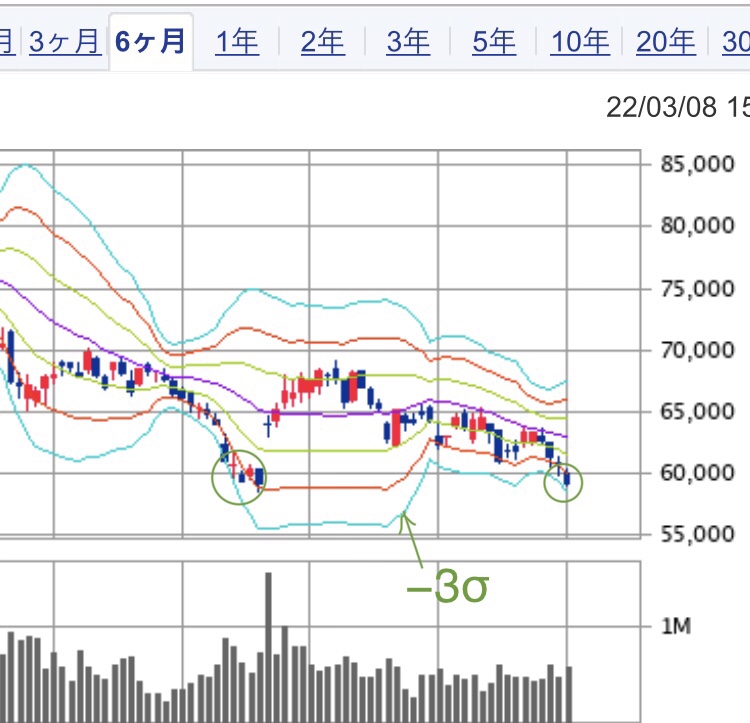Click the 65,000 price axis label
750x723 pixels.
(x=697, y=412)
